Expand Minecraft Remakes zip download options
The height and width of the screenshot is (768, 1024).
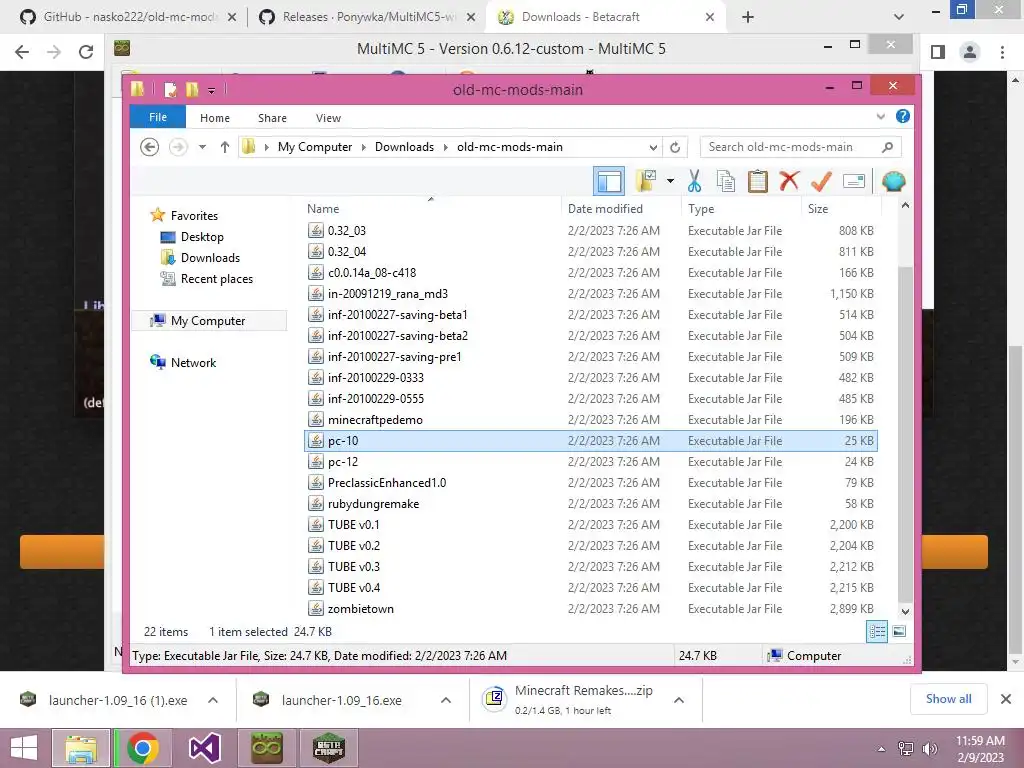click(x=679, y=700)
